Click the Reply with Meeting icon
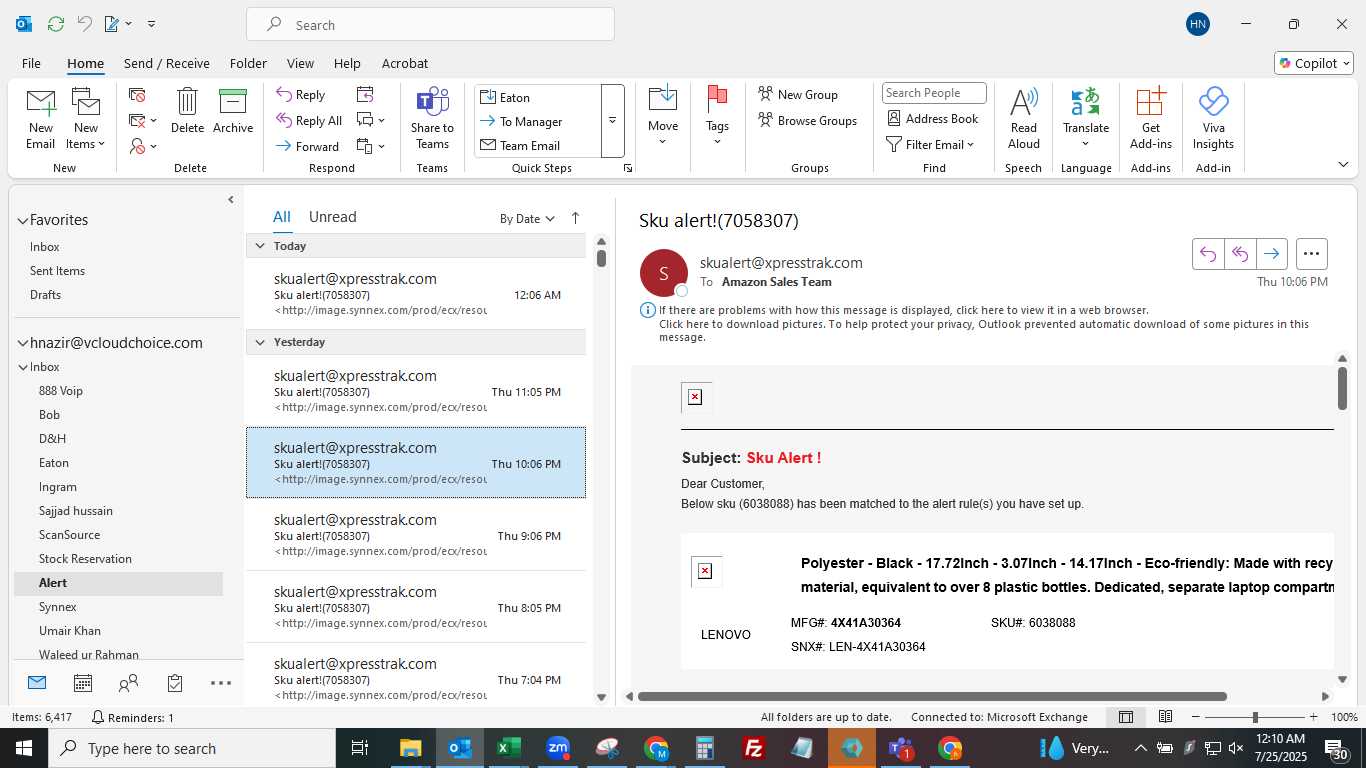Screen dimensions: 1366x768 click(365, 95)
